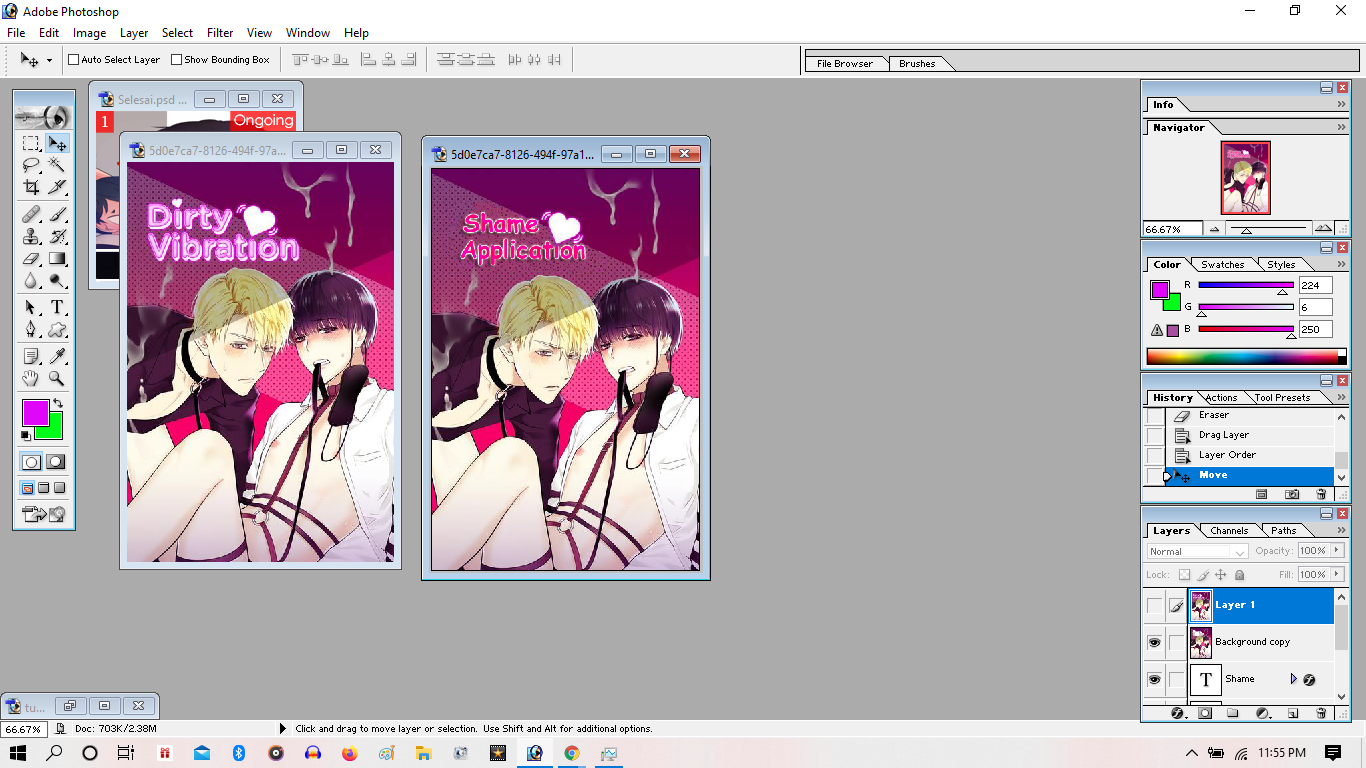Create a new layer set folder
Screen dimensions: 1366x768
click(x=1233, y=713)
